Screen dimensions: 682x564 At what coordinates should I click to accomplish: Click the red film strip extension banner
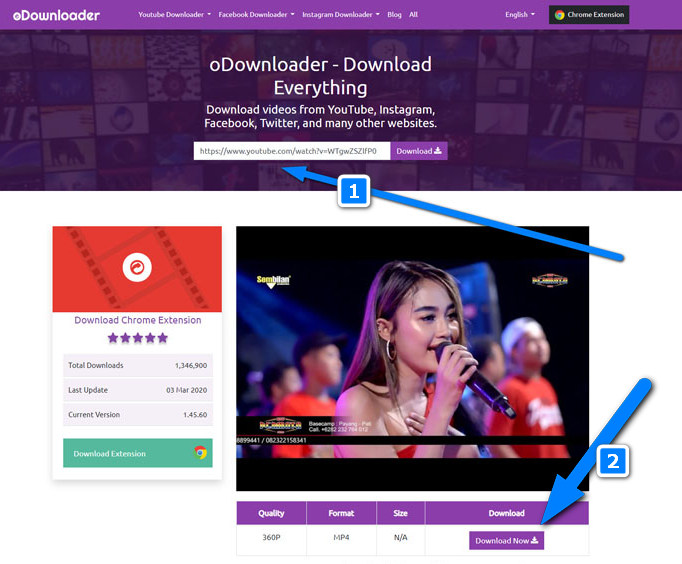point(137,269)
